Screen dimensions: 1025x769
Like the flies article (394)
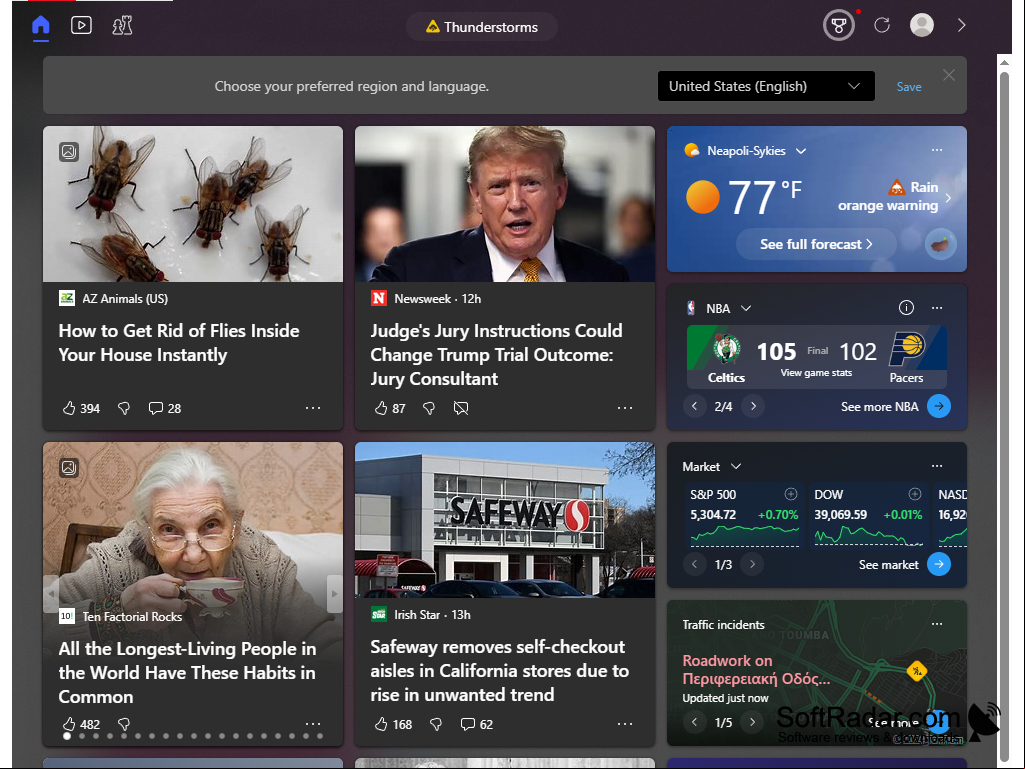click(x=81, y=408)
